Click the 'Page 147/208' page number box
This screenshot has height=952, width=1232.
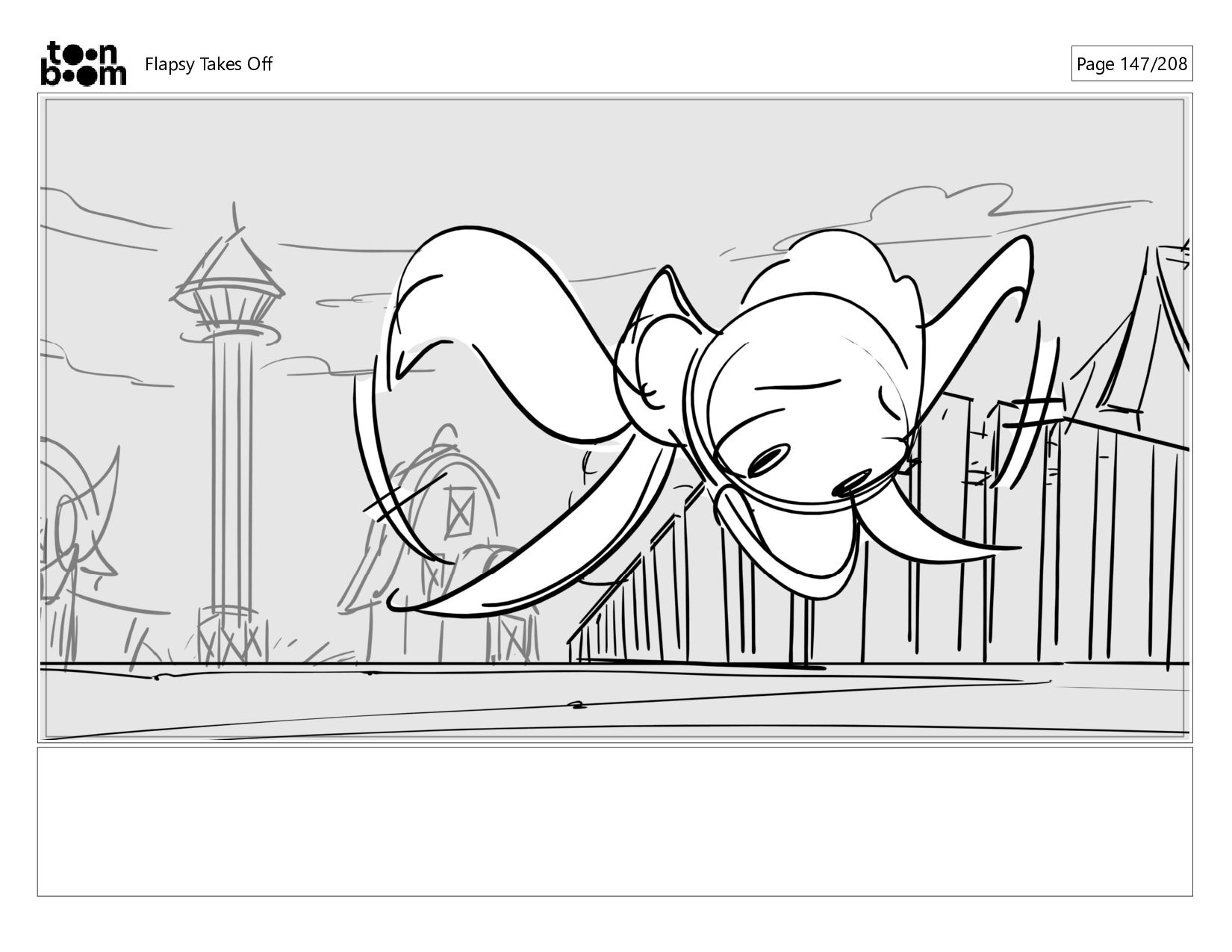click(x=1131, y=63)
